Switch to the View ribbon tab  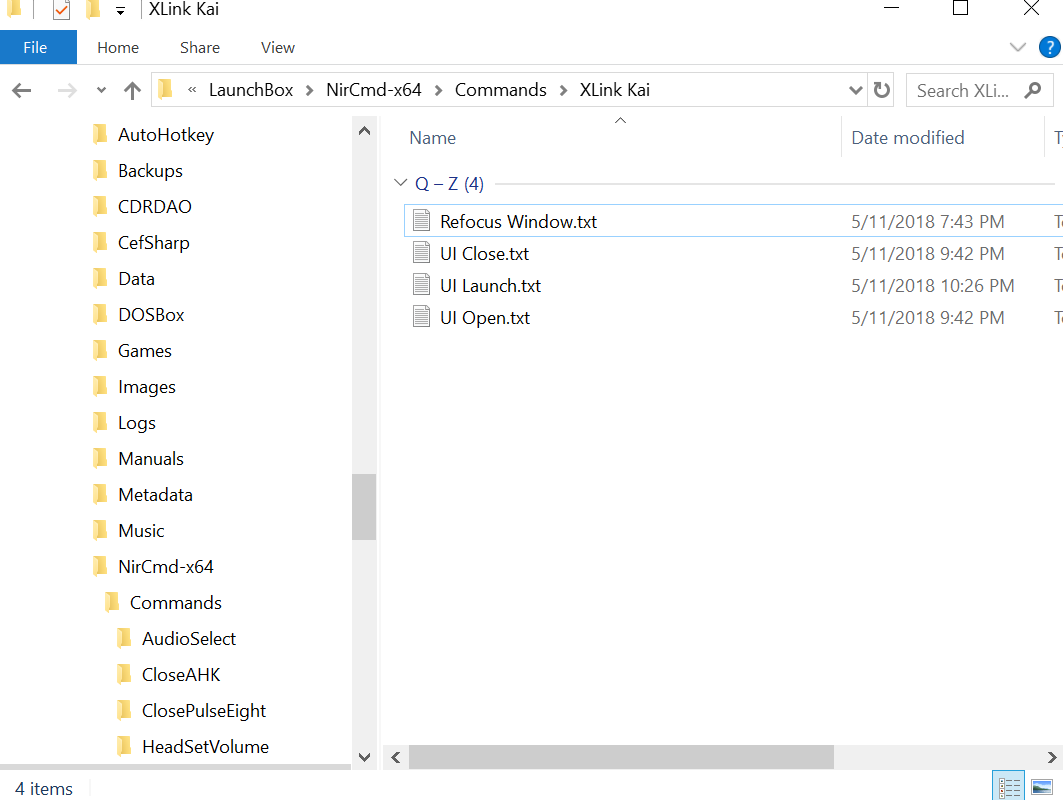278,47
